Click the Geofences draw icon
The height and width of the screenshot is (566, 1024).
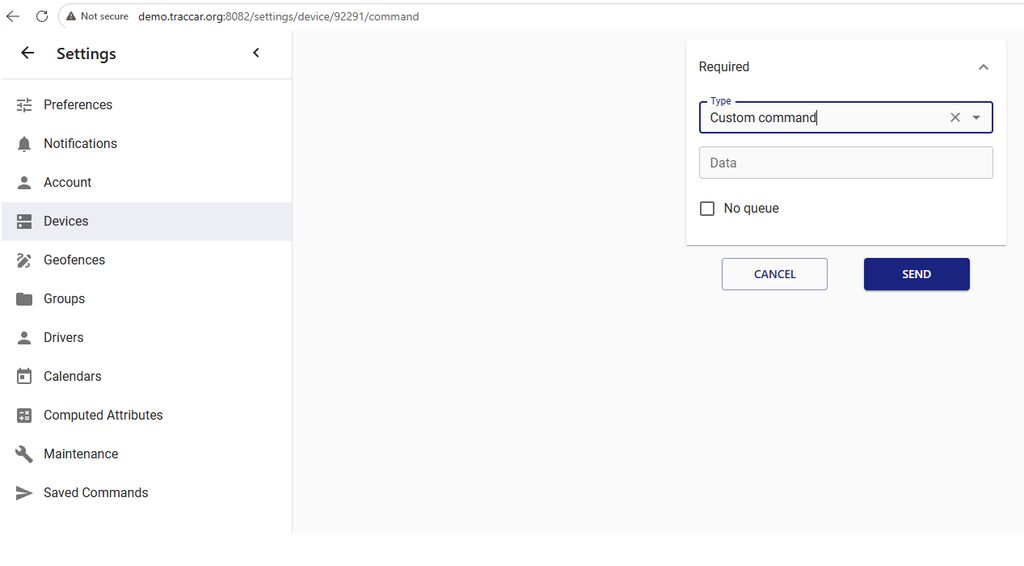[24, 260]
